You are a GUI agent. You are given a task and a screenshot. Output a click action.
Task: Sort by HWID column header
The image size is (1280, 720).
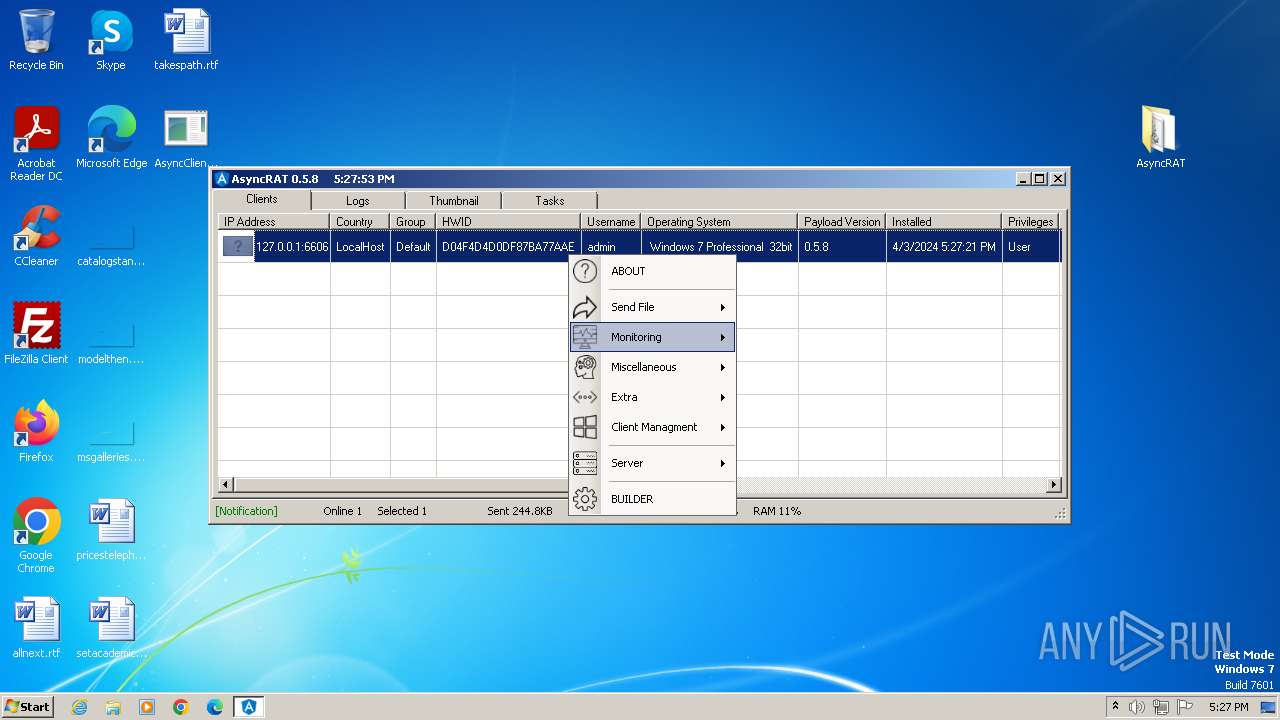coord(508,221)
